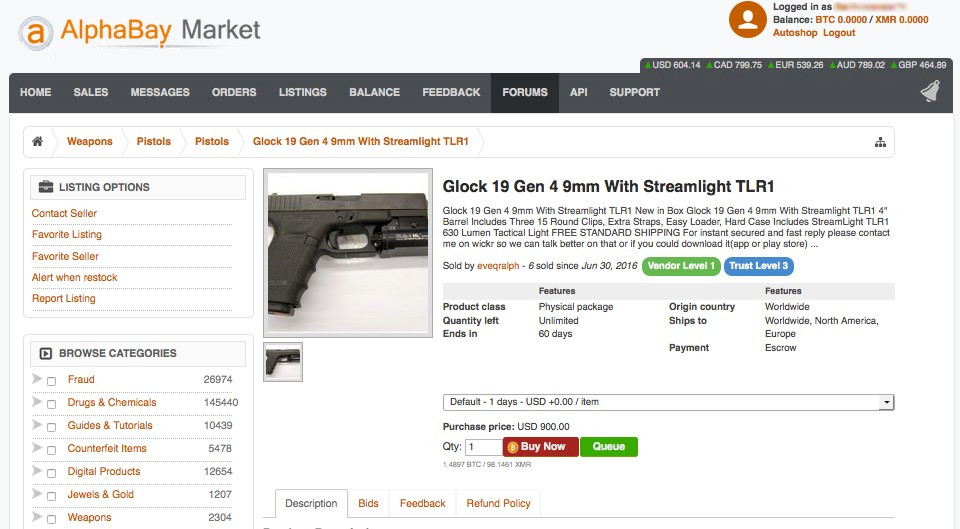This screenshot has width=960, height=529.
Task: Check the Fraud category checkbox
Action: point(51,381)
